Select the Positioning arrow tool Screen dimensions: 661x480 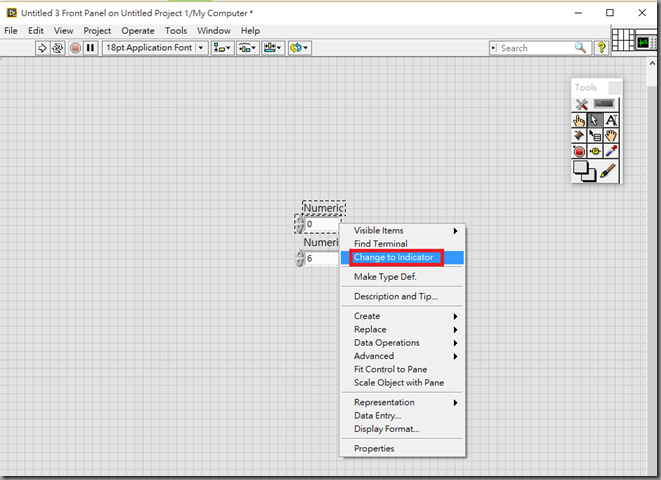594,121
